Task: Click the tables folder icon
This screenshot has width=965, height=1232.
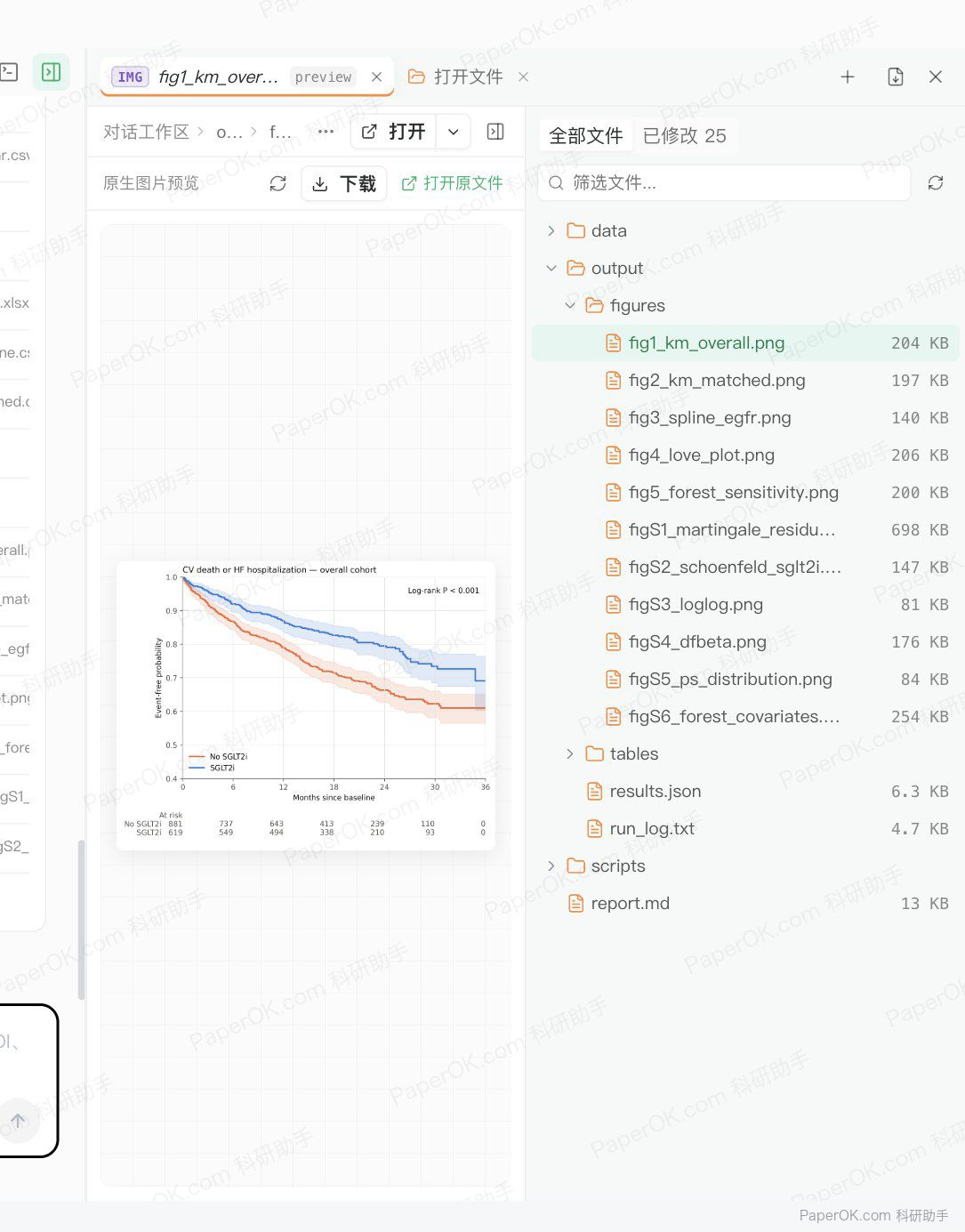Action: click(x=595, y=753)
